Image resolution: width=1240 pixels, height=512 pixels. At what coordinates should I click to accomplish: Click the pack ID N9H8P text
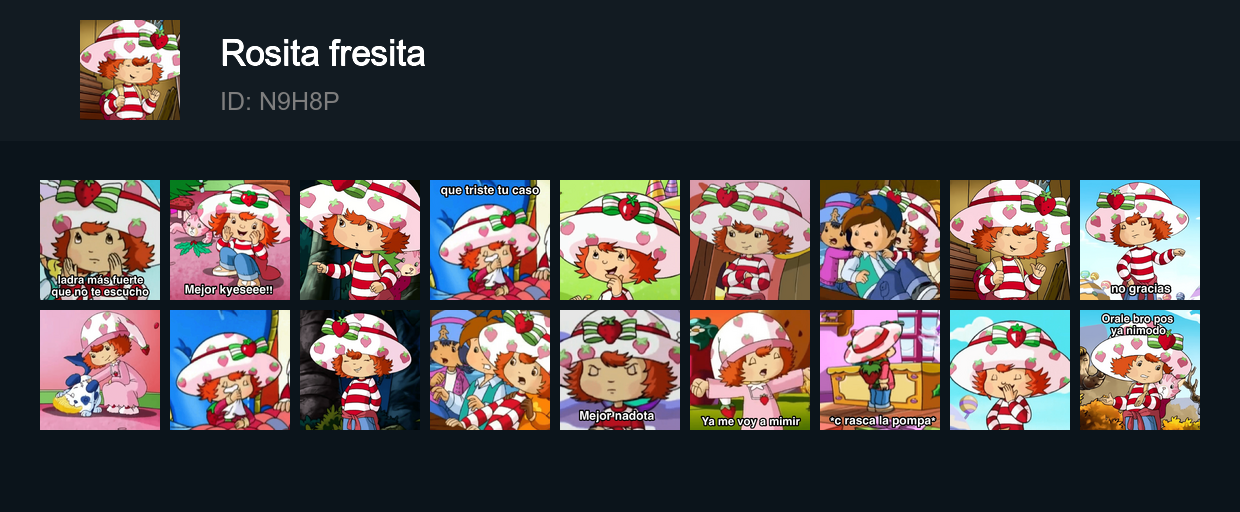click(x=280, y=101)
